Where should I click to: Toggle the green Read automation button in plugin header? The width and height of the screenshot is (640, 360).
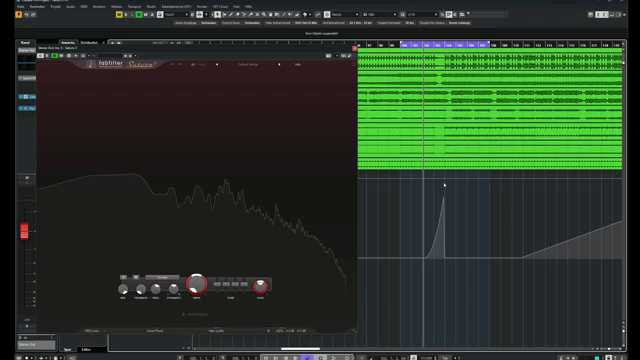pos(55,56)
